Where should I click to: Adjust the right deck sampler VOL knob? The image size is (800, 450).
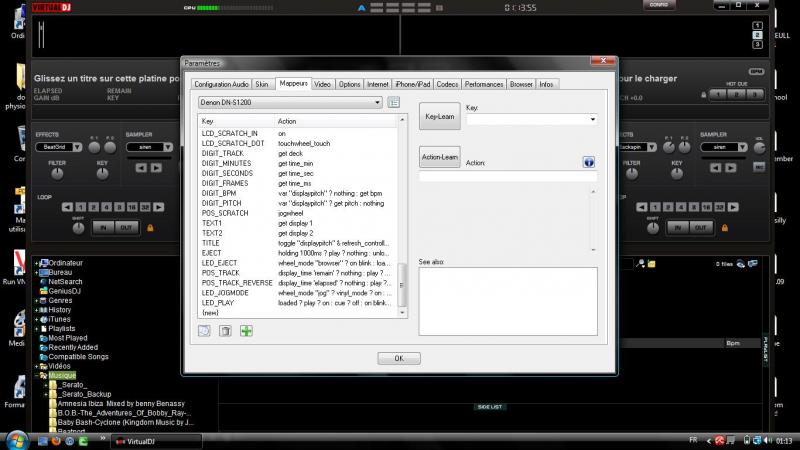pyautogui.click(x=759, y=147)
